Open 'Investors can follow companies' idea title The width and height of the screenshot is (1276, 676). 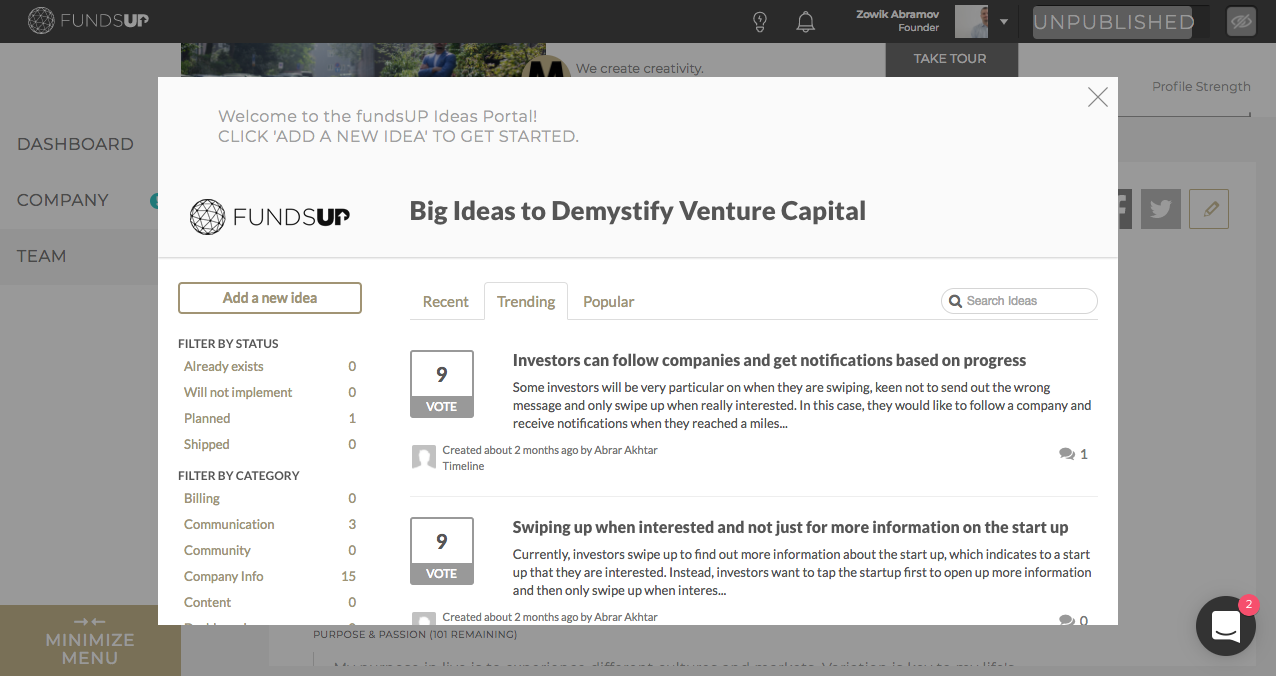click(769, 361)
